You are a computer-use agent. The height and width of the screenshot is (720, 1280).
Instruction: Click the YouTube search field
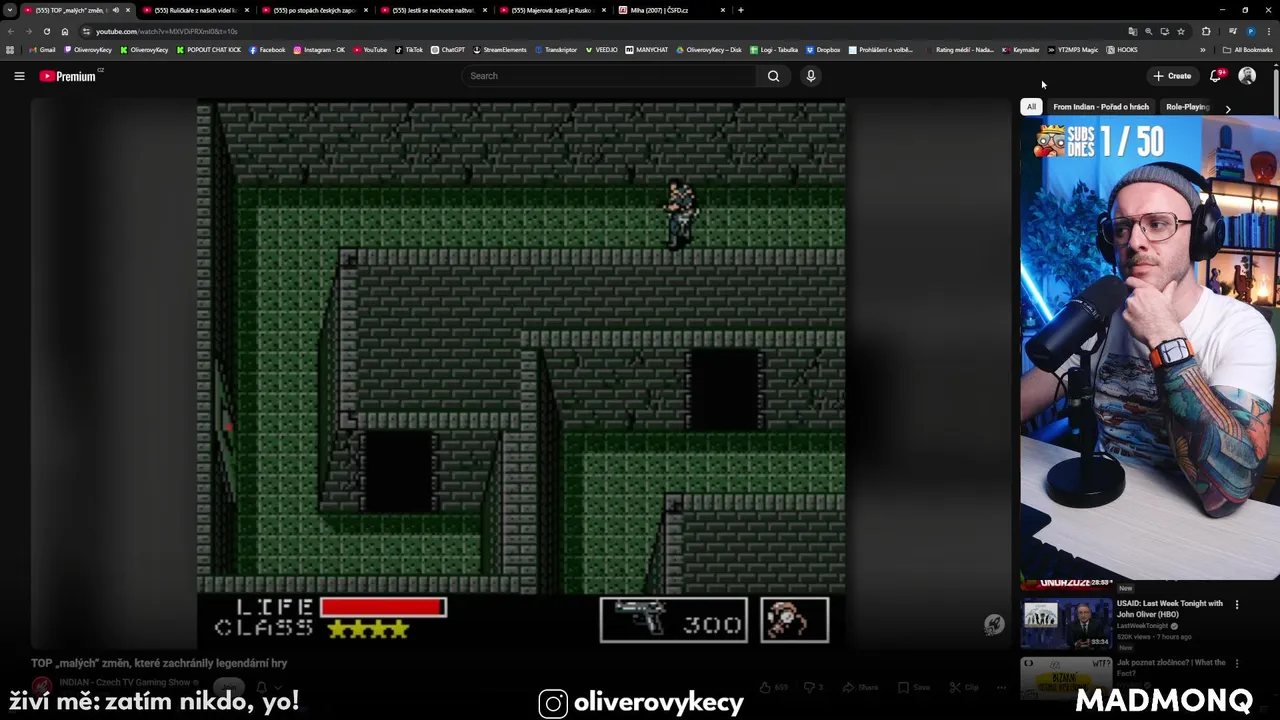point(609,76)
